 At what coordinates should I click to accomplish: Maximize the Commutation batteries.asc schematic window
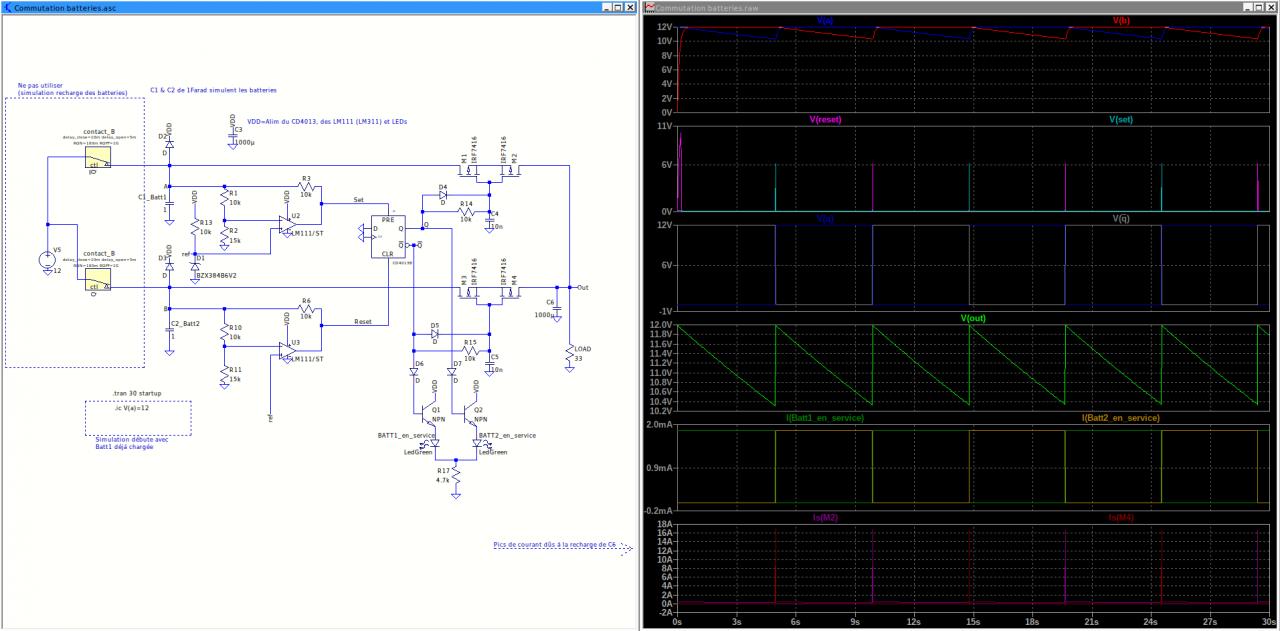pos(617,7)
